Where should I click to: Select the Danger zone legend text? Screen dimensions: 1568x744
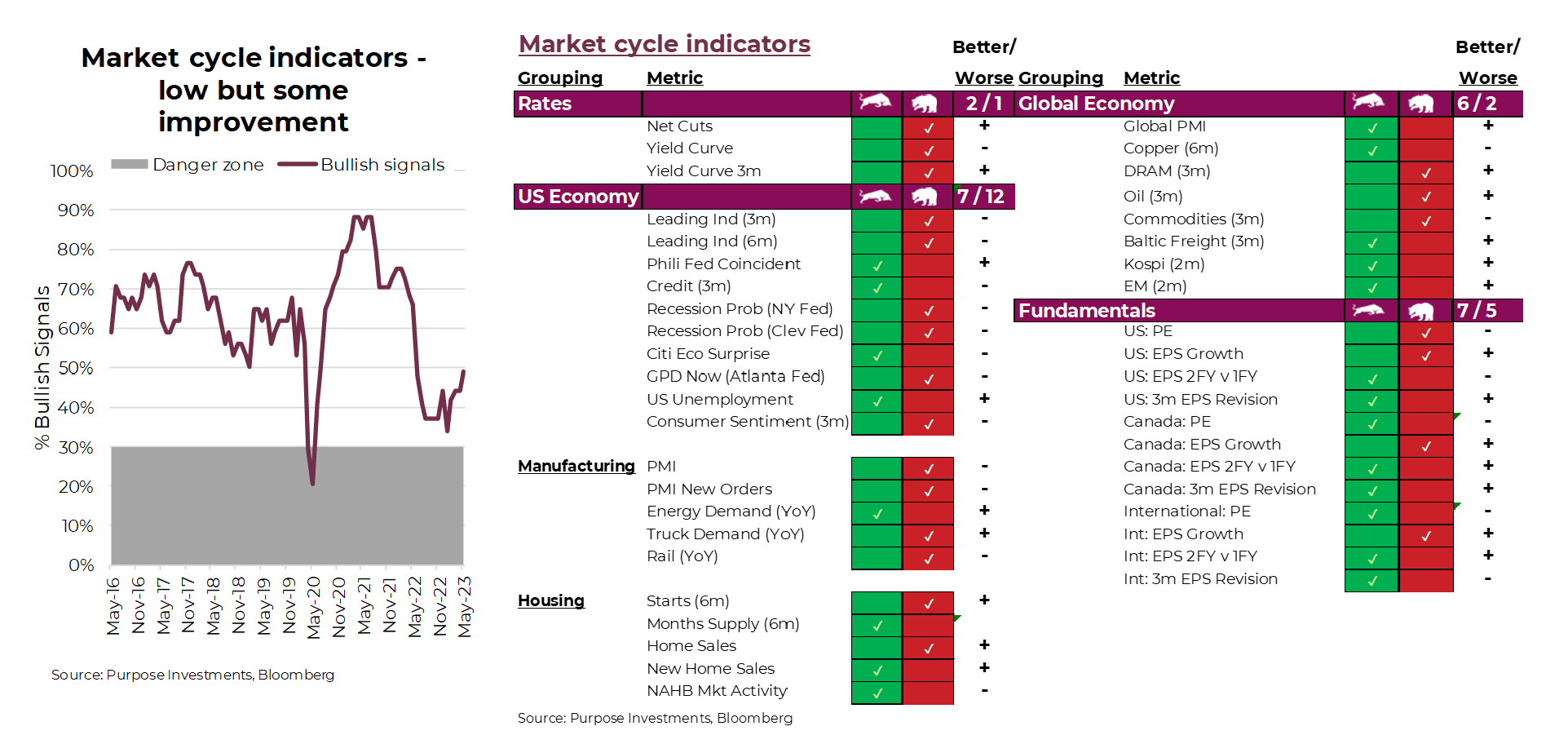point(208,165)
